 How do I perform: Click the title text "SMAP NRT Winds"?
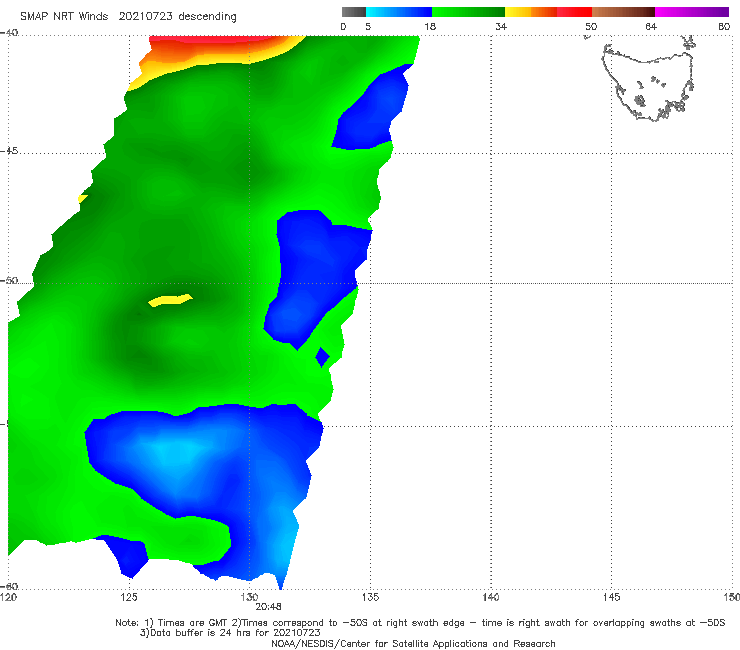[x=64, y=16]
